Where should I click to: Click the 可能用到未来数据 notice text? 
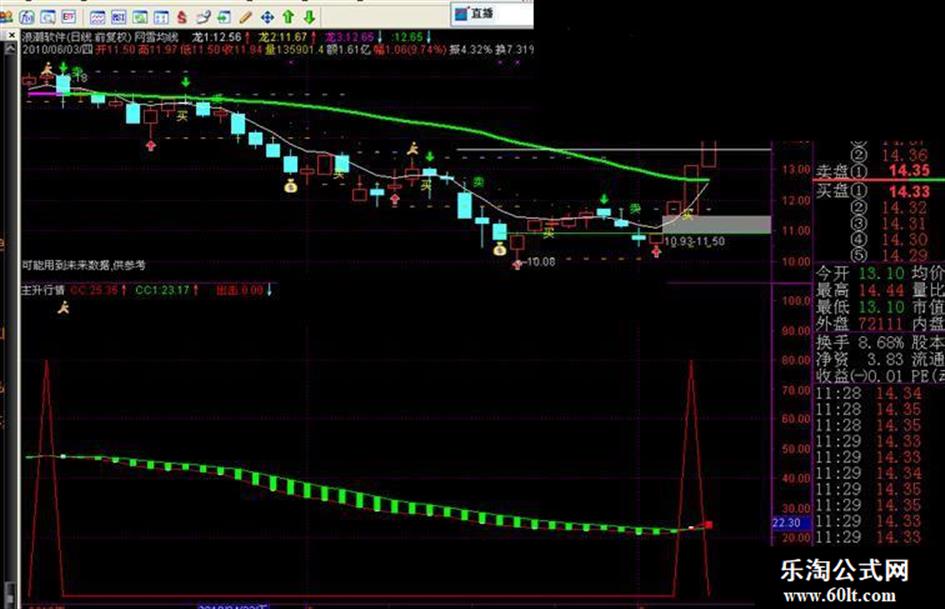click(x=83, y=265)
